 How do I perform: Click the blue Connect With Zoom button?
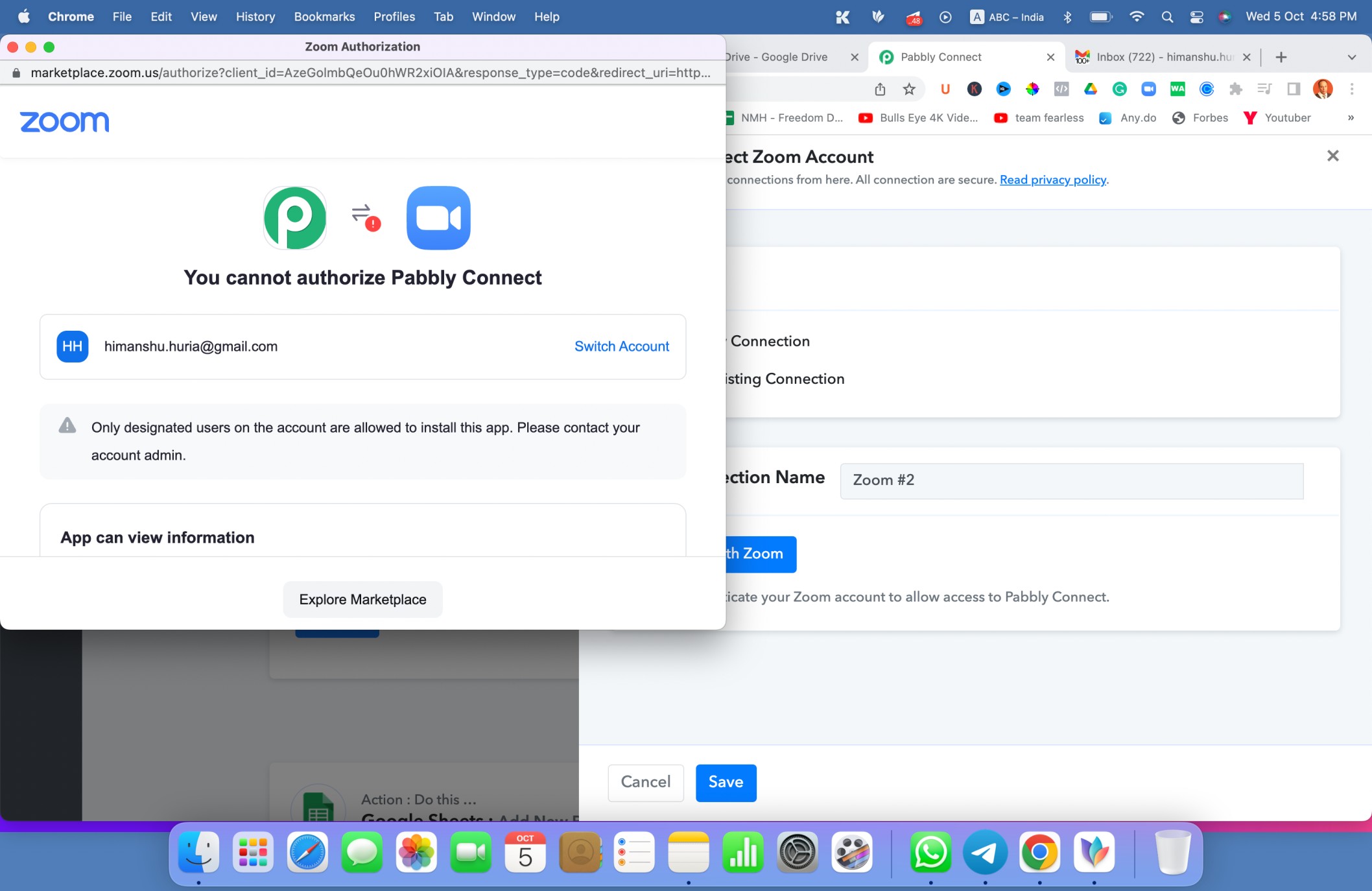coord(761,554)
